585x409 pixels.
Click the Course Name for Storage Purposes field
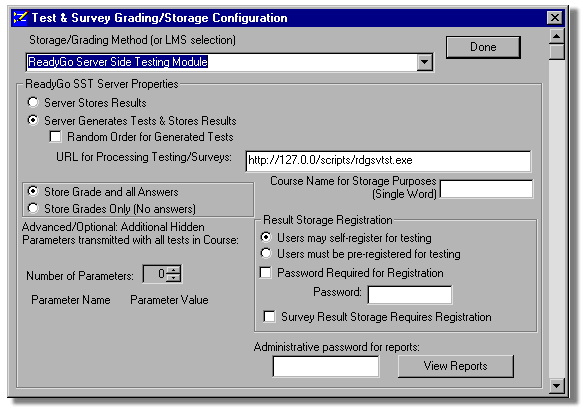point(487,189)
